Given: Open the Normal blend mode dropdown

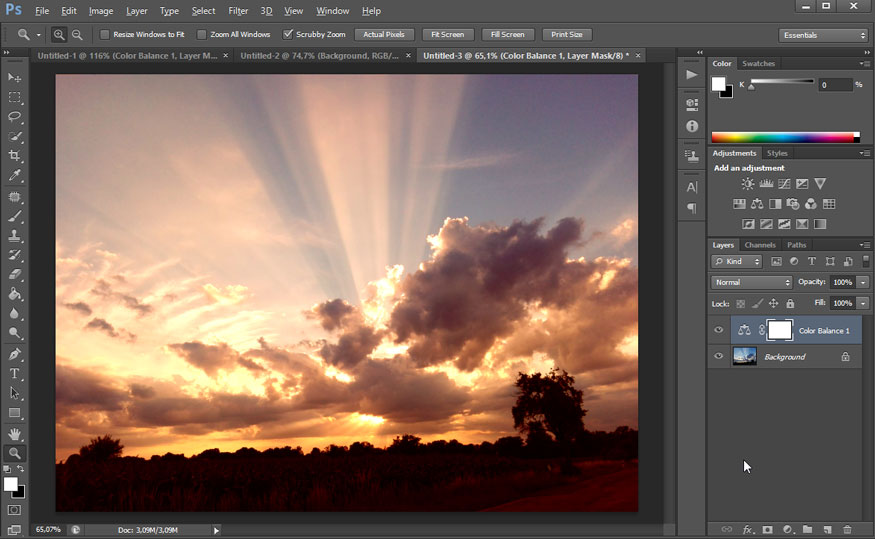Looking at the screenshot, I should click(751, 282).
